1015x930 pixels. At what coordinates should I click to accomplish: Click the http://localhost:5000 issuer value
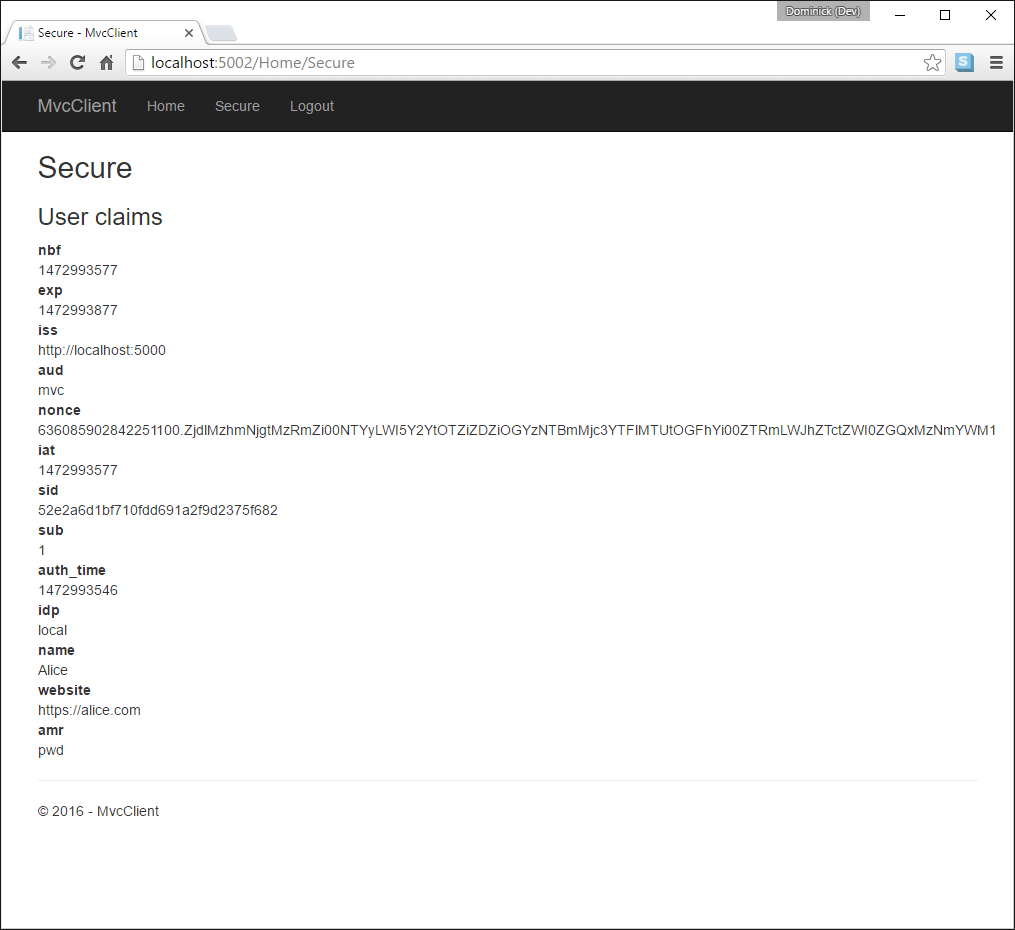pyautogui.click(x=102, y=350)
